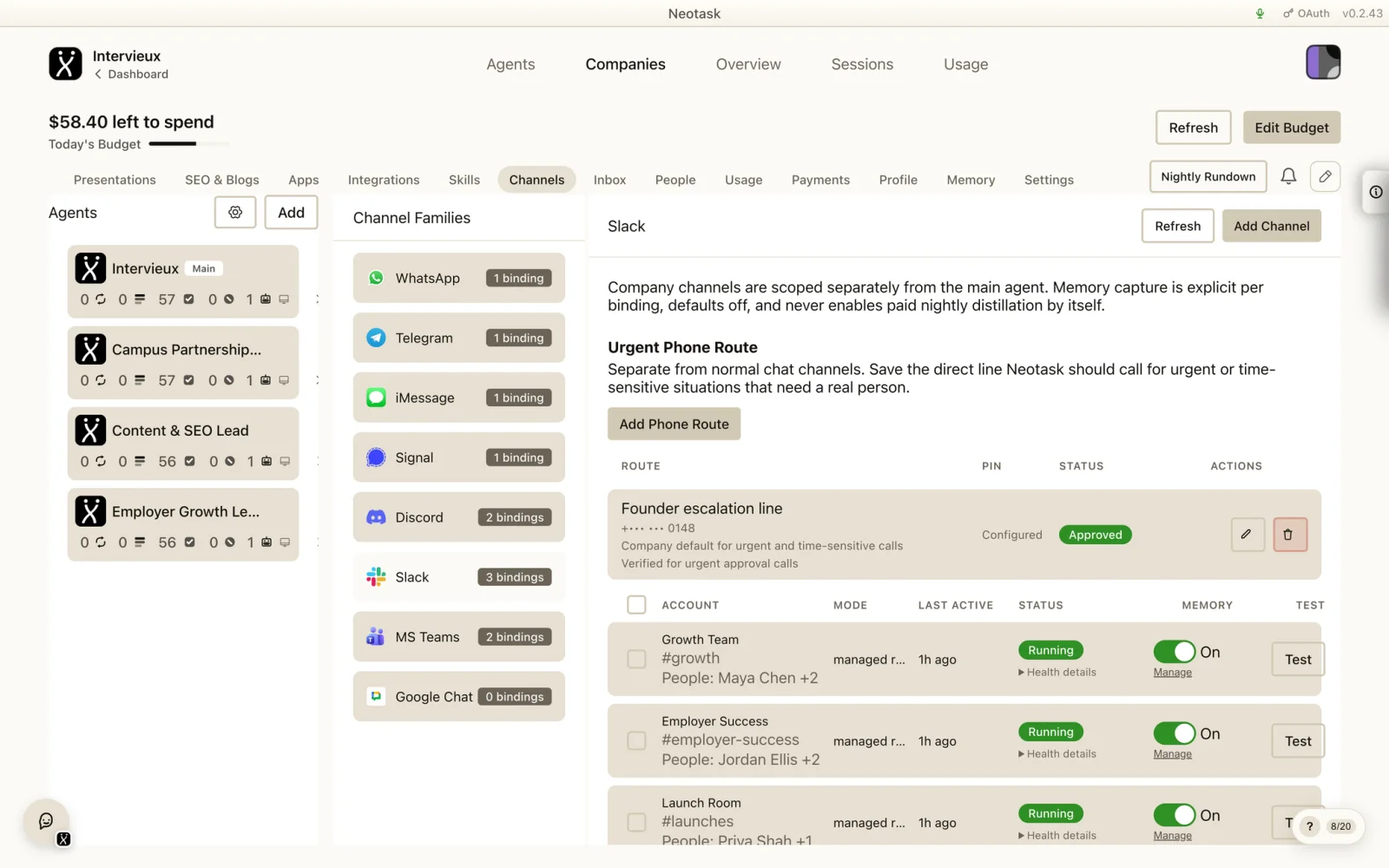Click the notifications bell icon
Viewport: 1389px width, 868px height.
pos(1288,176)
